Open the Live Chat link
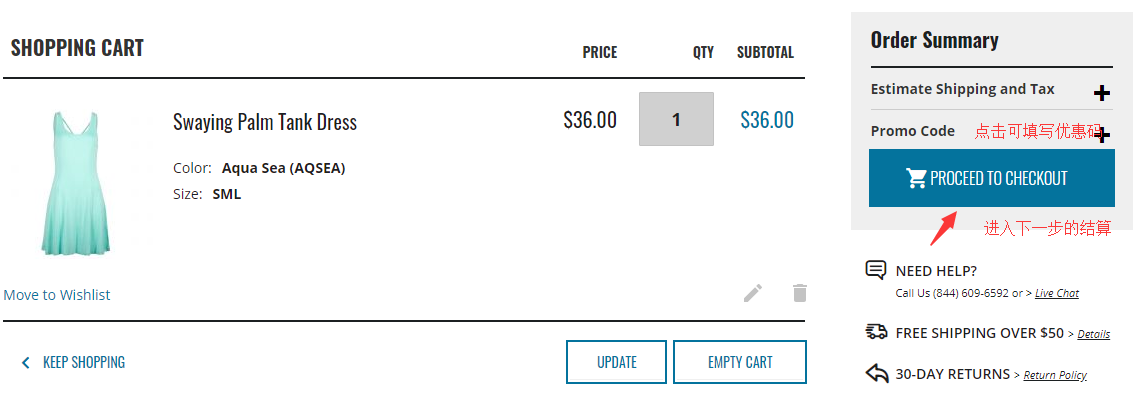Viewport: 1142px width, 411px height. [x=1056, y=293]
